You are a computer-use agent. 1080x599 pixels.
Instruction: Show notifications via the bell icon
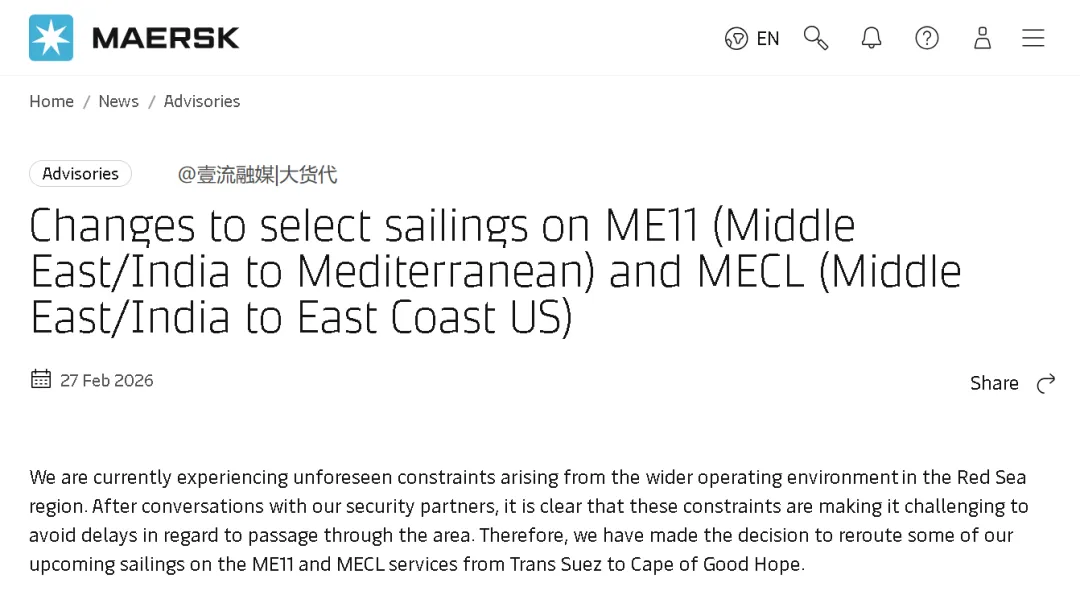click(871, 38)
